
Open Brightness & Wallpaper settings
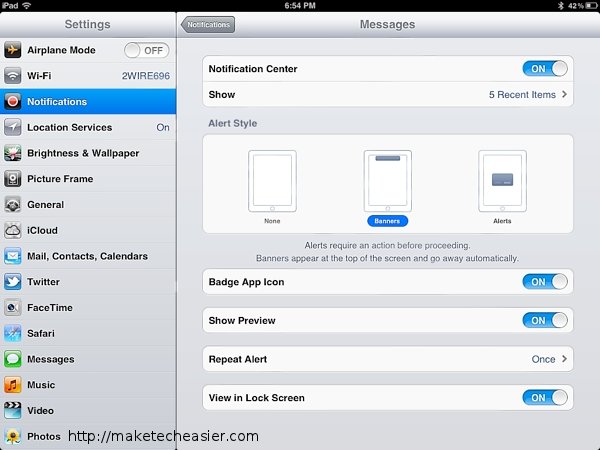pos(88,153)
